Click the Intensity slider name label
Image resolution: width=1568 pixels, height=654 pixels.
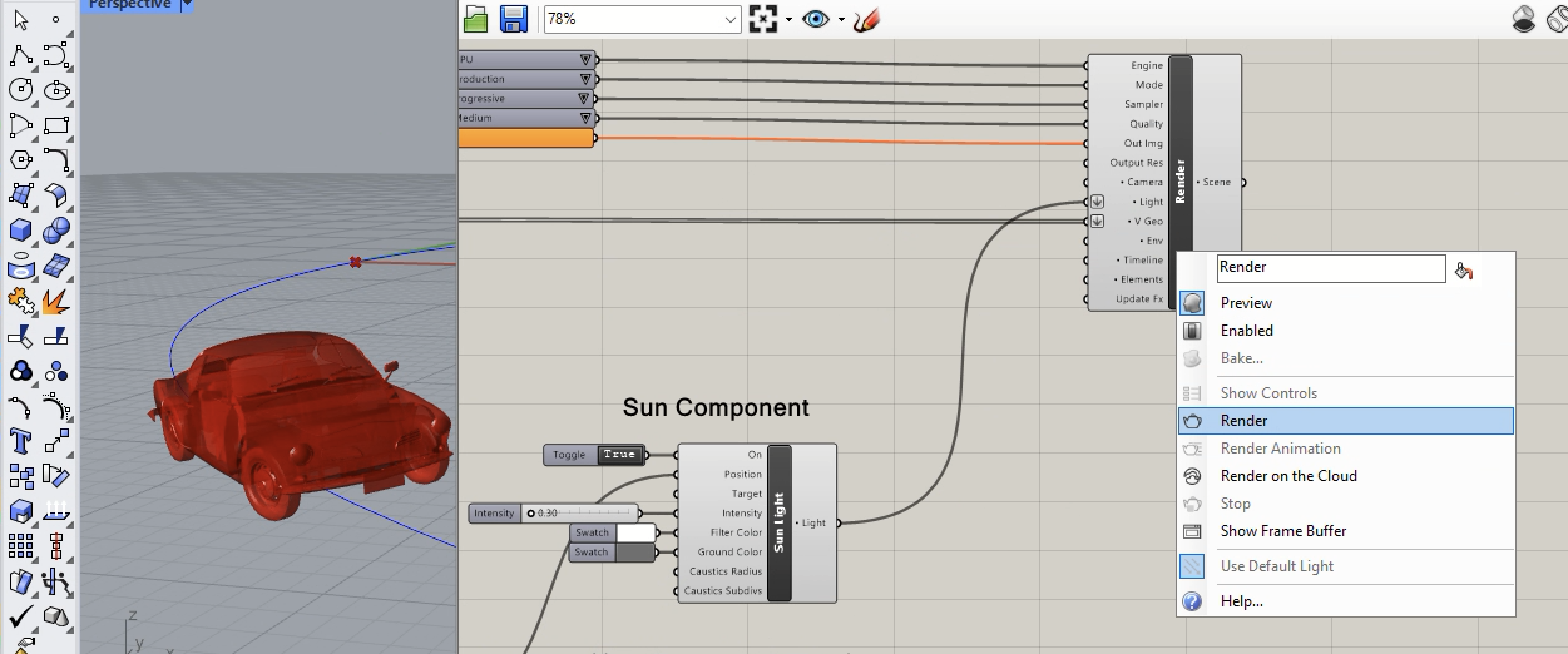pyautogui.click(x=494, y=513)
